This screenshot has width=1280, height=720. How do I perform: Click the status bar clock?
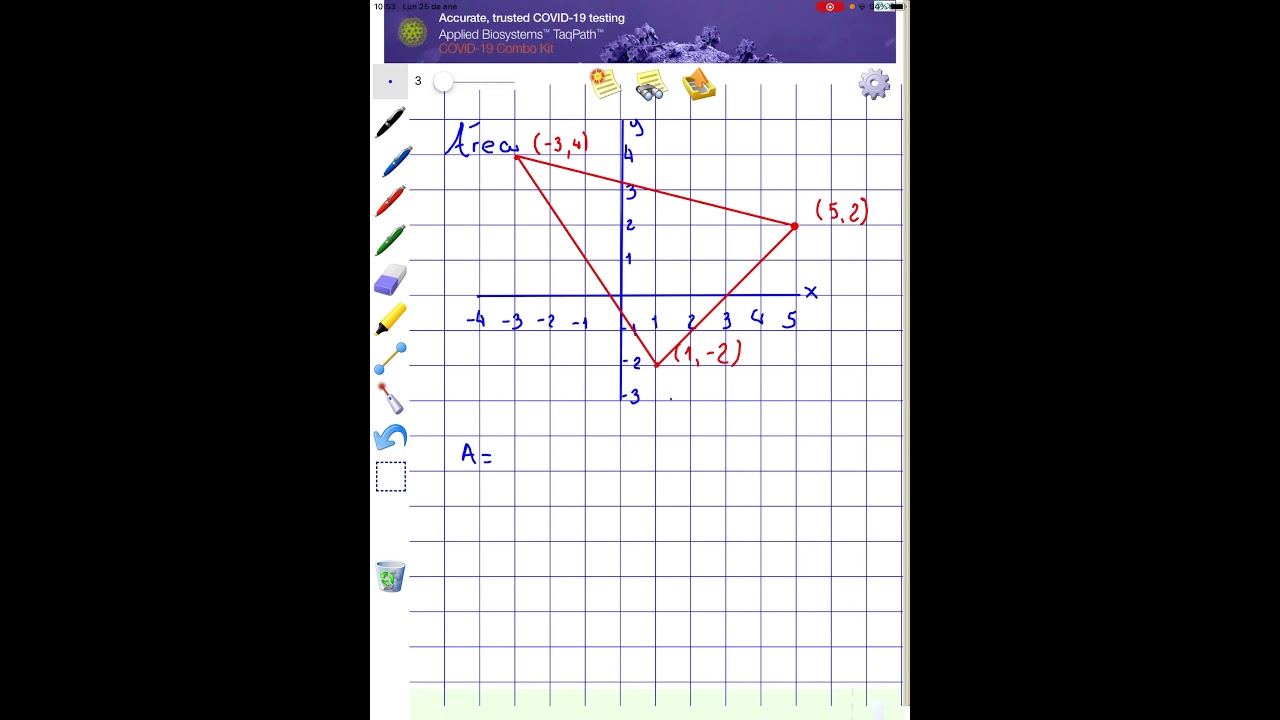(384, 7)
